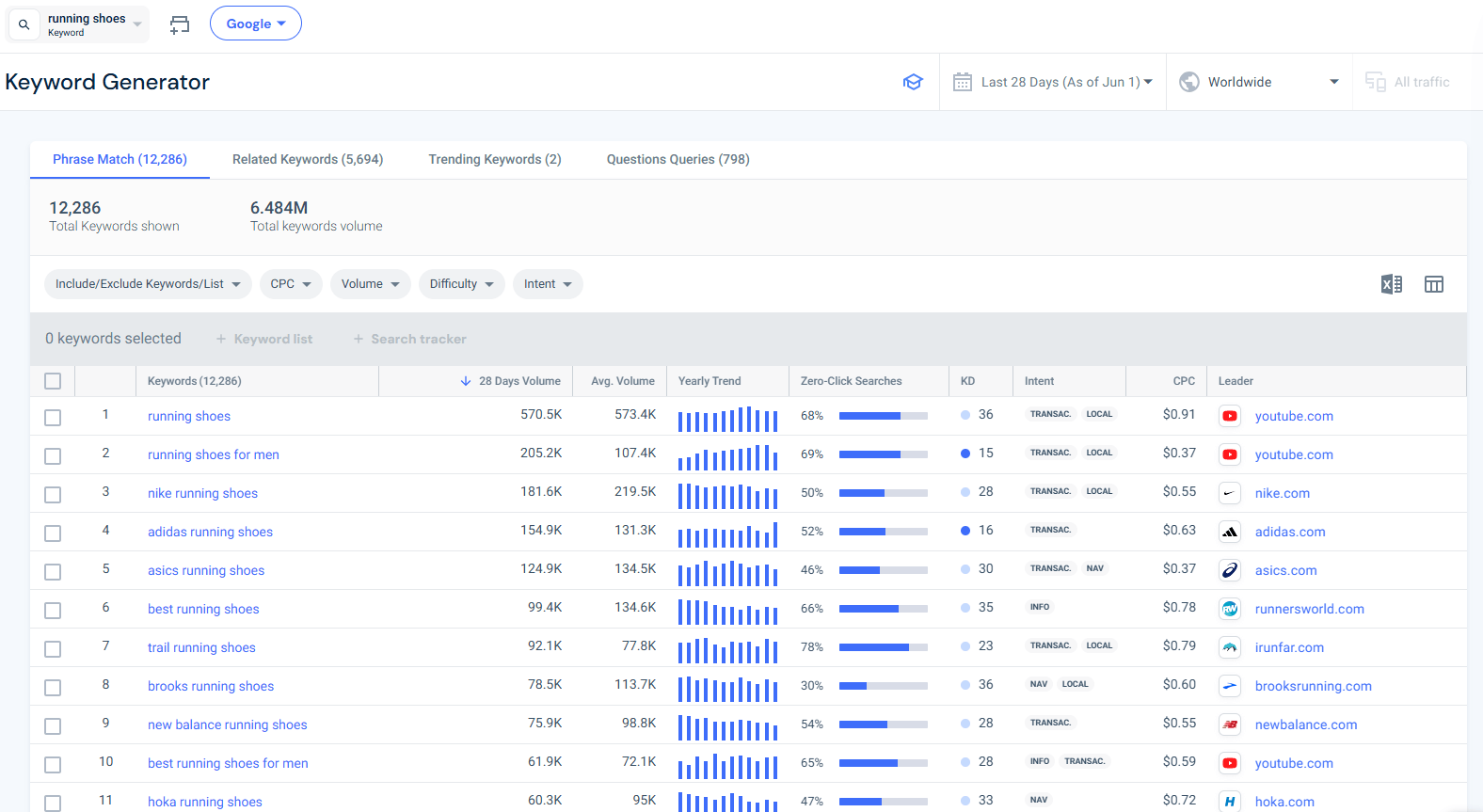Select the nike running shoes checkbox
Viewport: 1483px width, 812px height.
(x=53, y=495)
